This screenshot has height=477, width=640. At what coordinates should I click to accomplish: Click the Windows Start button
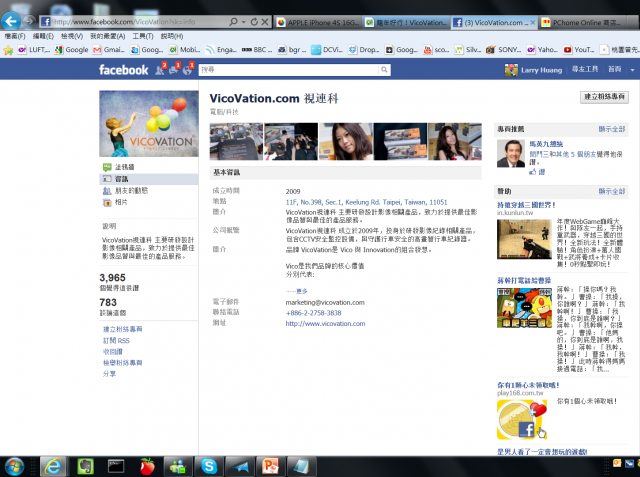click(14, 466)
